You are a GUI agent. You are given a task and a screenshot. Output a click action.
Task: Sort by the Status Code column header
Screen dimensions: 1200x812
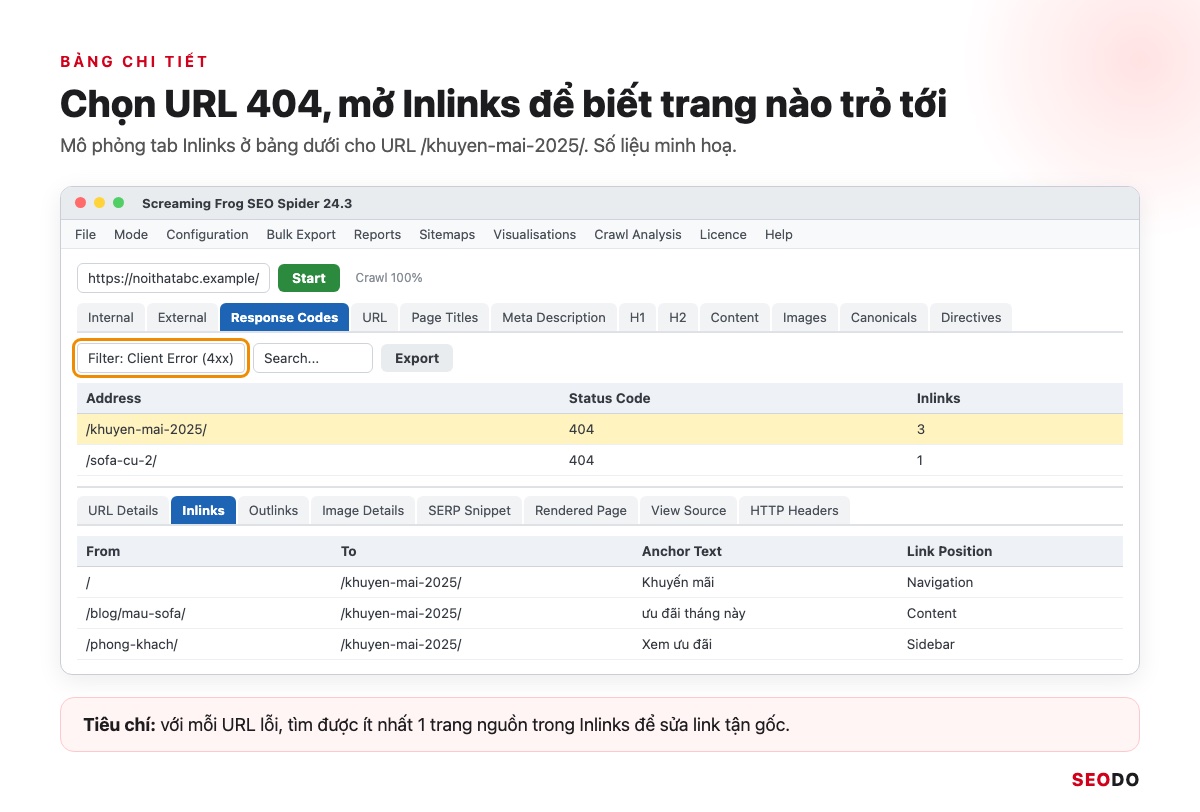coord(610,398)
